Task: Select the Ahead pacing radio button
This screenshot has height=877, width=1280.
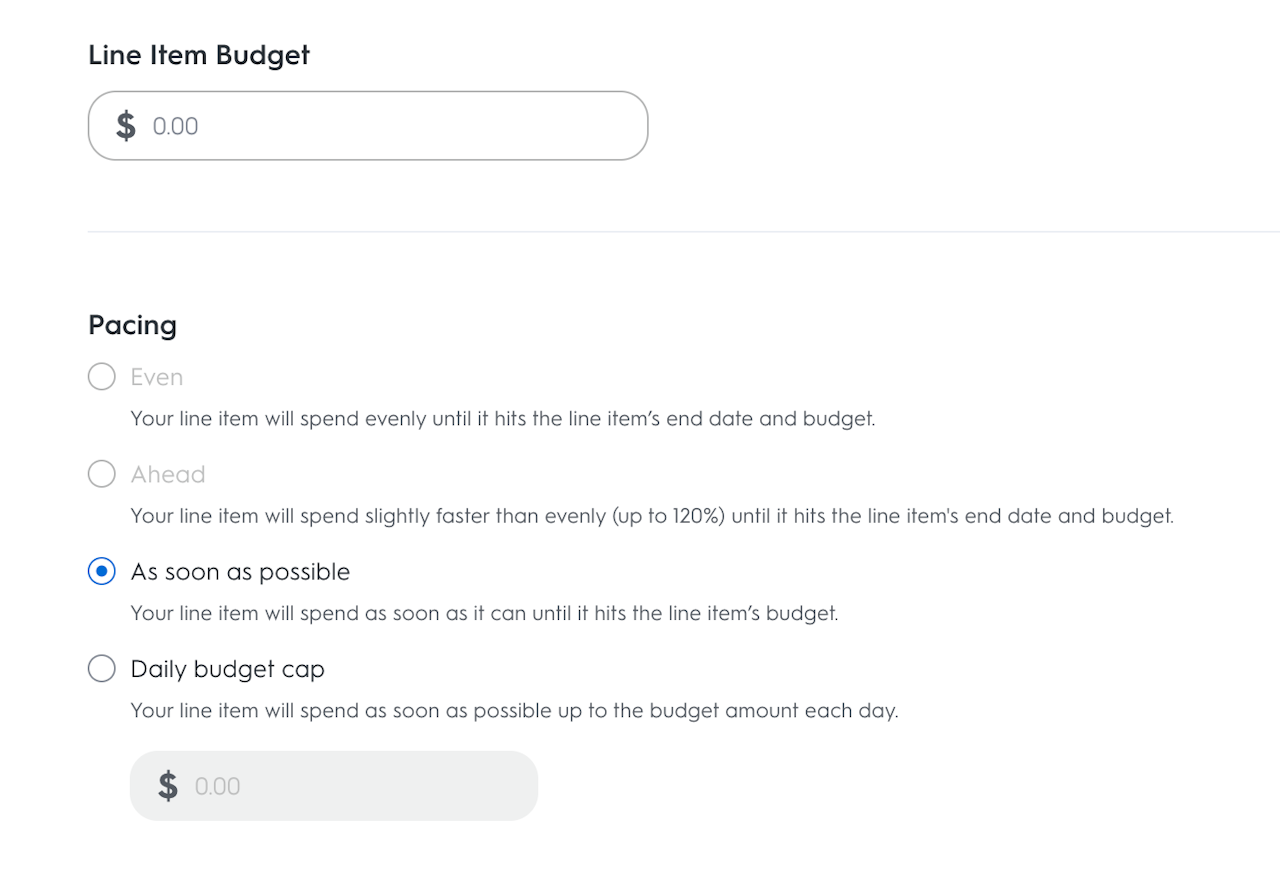Action: (102, 474)
